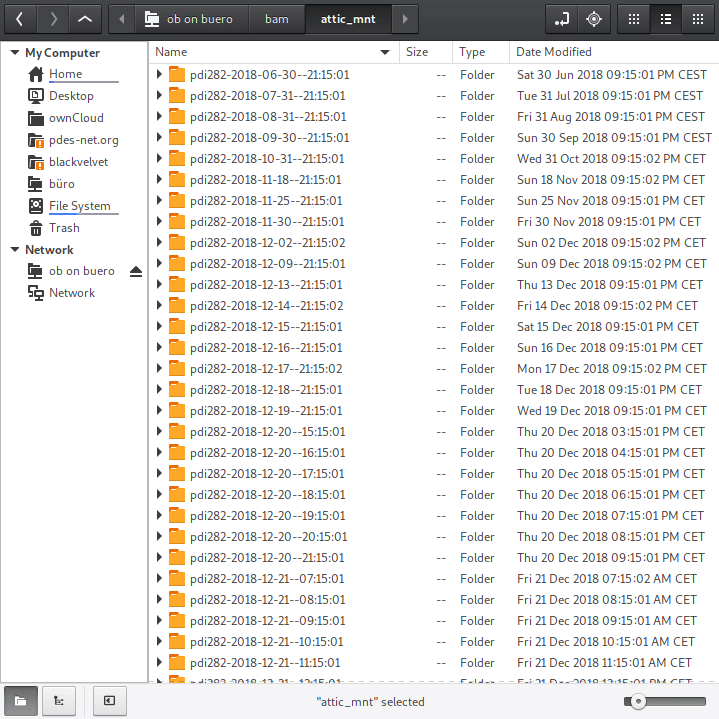Hide the sidebar with bottom toggle button
The width and height of the screenshot is (719, 719).
(110, 701)
